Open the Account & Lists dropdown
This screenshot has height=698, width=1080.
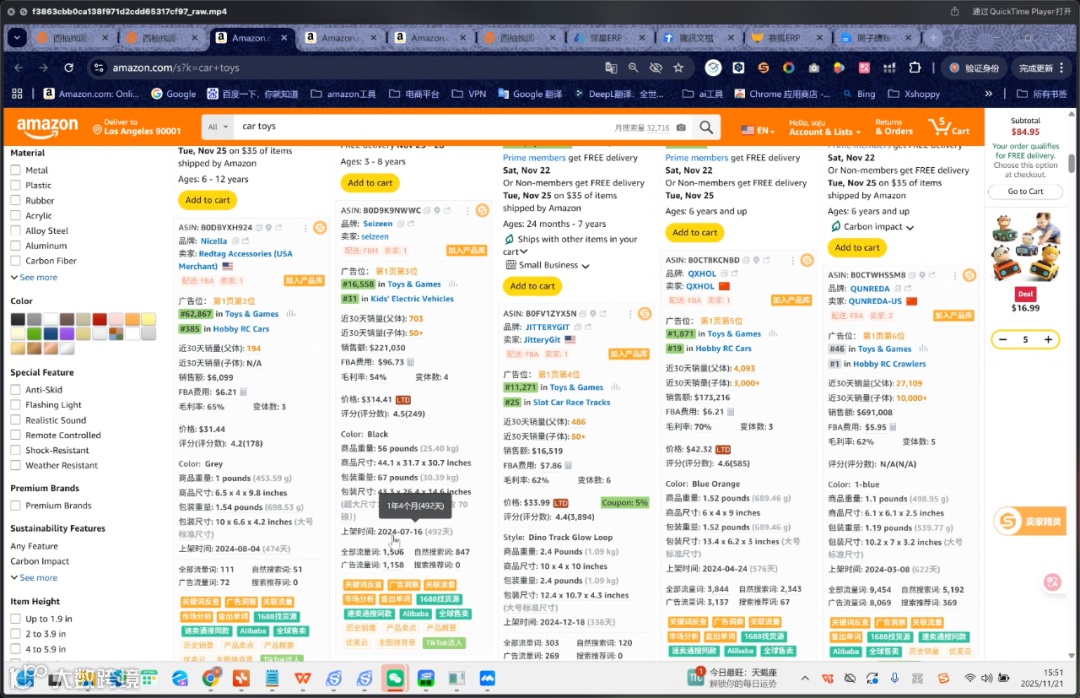tap(824, 127)
